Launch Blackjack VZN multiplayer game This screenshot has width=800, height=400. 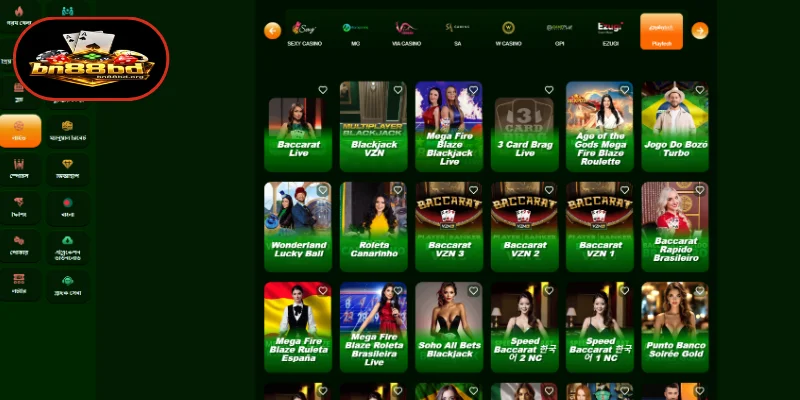373,127
